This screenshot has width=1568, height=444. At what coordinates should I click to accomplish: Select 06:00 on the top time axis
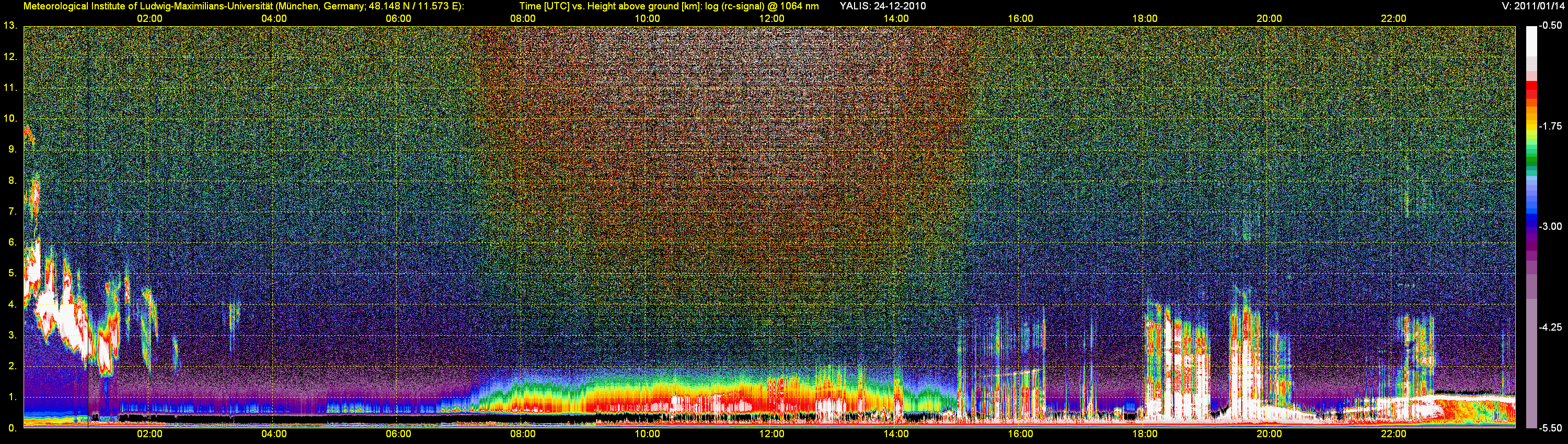[x=398, y=19]
